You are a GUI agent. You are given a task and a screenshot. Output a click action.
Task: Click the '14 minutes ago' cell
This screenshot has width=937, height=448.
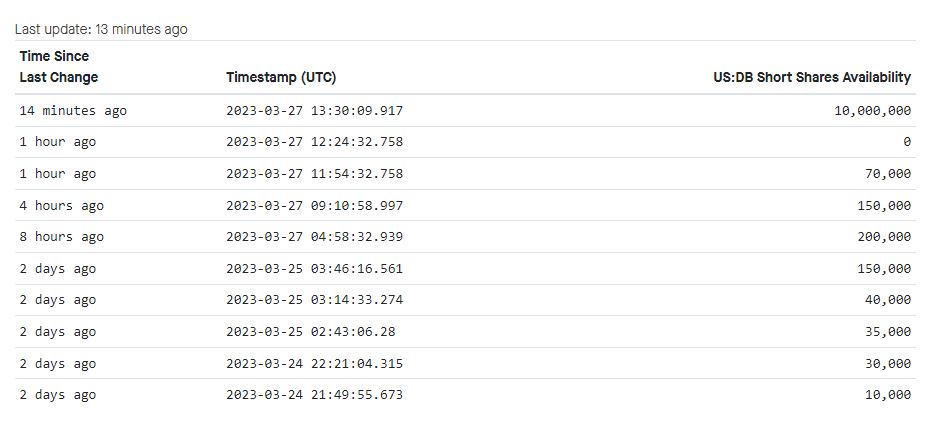coord(73,111)
